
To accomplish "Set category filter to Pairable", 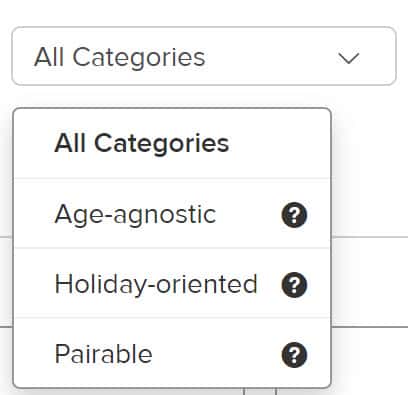I will (x=172, y=353).
